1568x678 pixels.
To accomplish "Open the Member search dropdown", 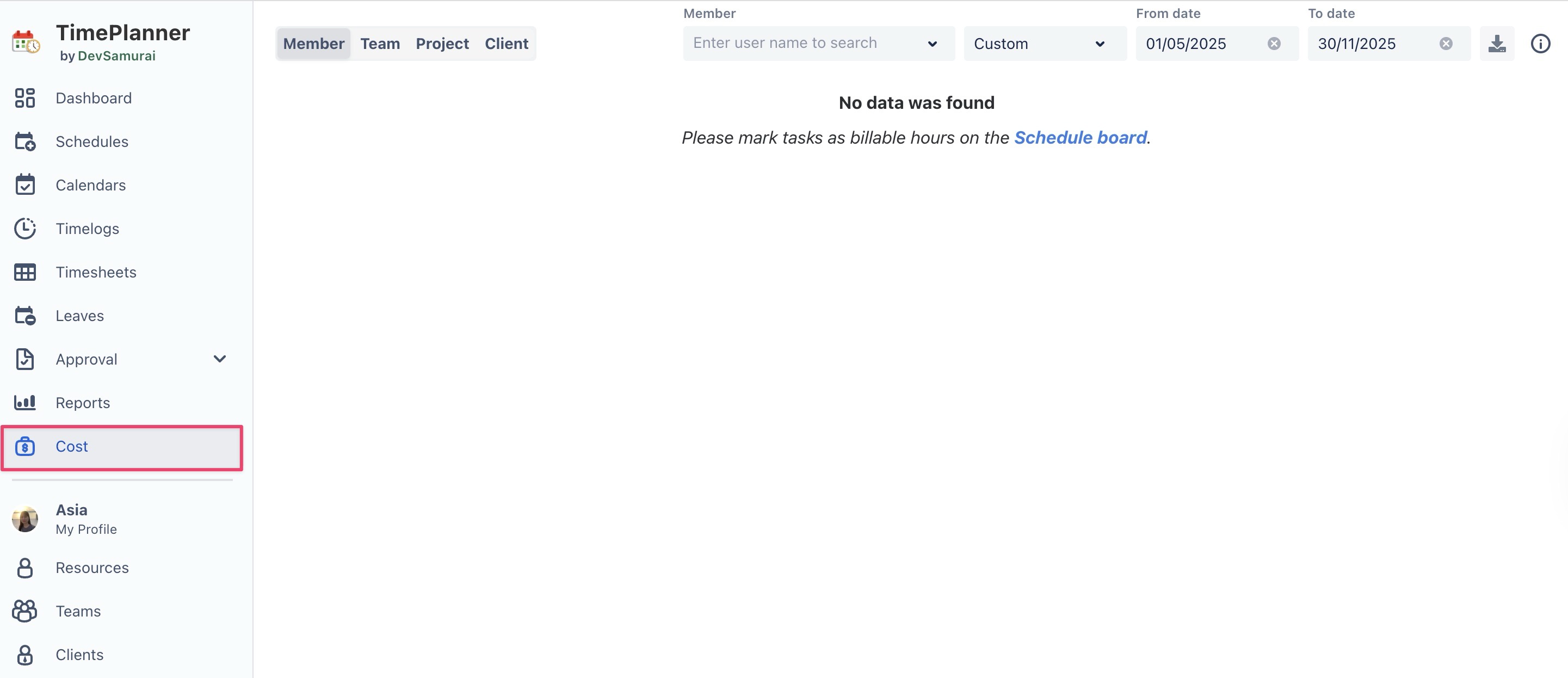I will (932, 44).
